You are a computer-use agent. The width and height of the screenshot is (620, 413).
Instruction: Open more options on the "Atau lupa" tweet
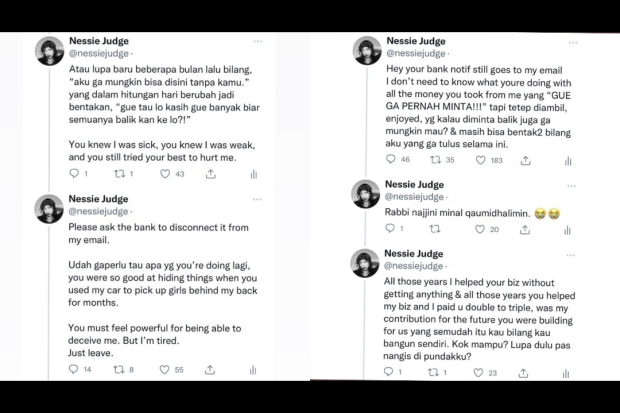[258, 42]
